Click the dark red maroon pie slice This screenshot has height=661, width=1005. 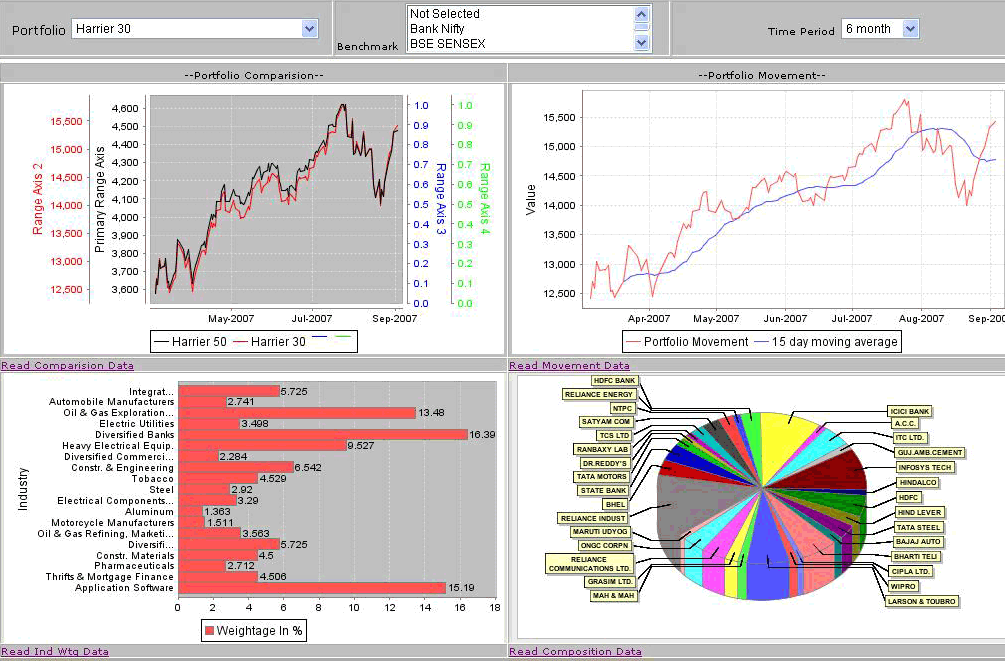[x=827, y=471]
